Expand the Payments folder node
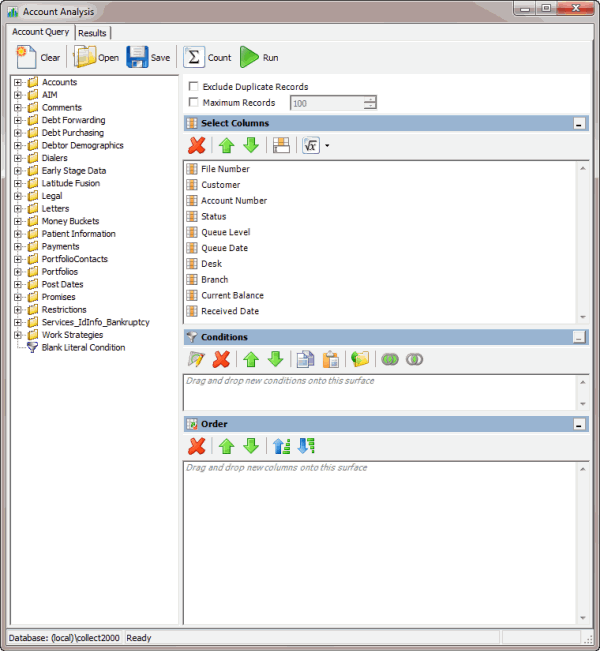The image size is (600, 651). coord(17,247)
